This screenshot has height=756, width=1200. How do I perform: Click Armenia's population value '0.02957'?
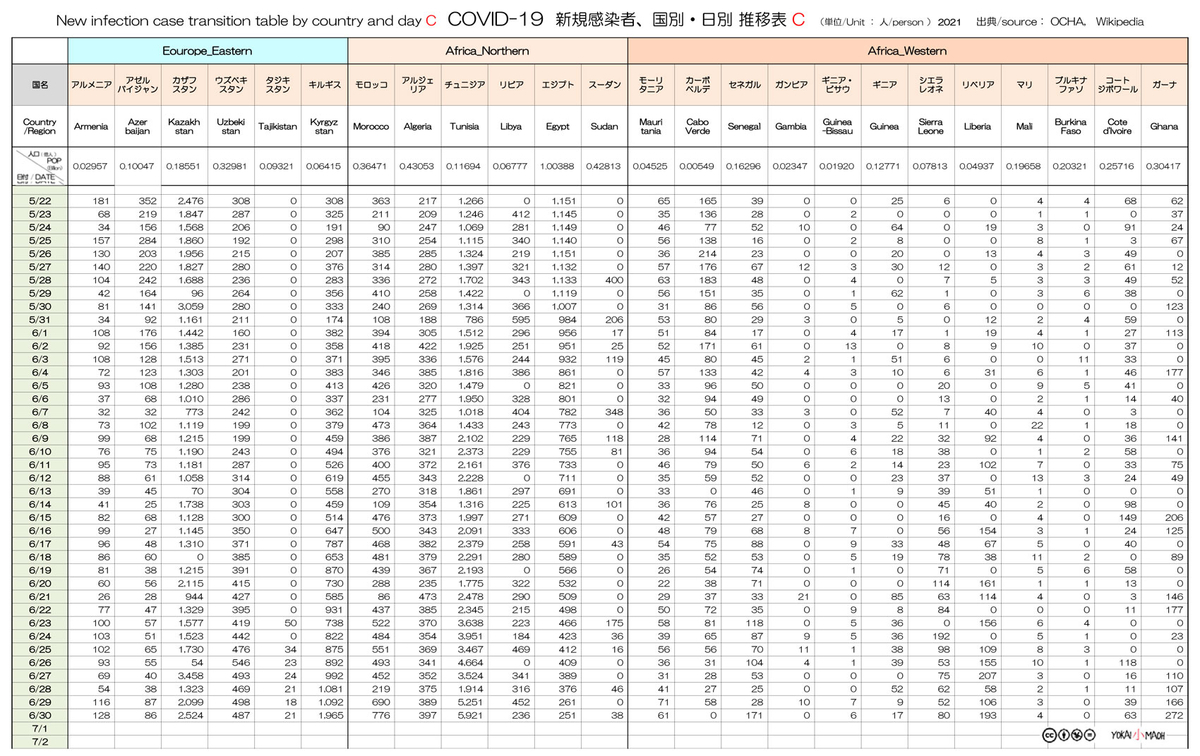pos(92,165)
